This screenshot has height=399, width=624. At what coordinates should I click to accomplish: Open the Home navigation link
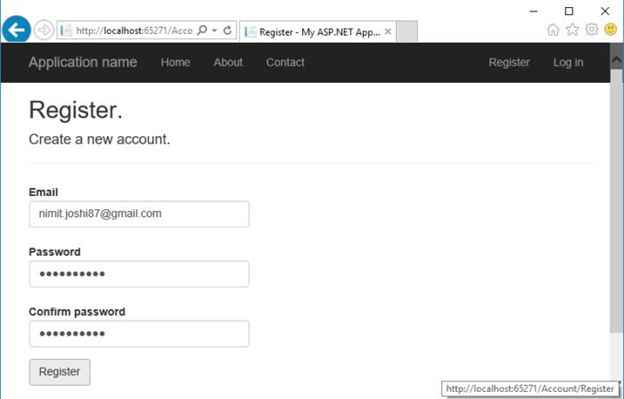[x=176, y=62]
